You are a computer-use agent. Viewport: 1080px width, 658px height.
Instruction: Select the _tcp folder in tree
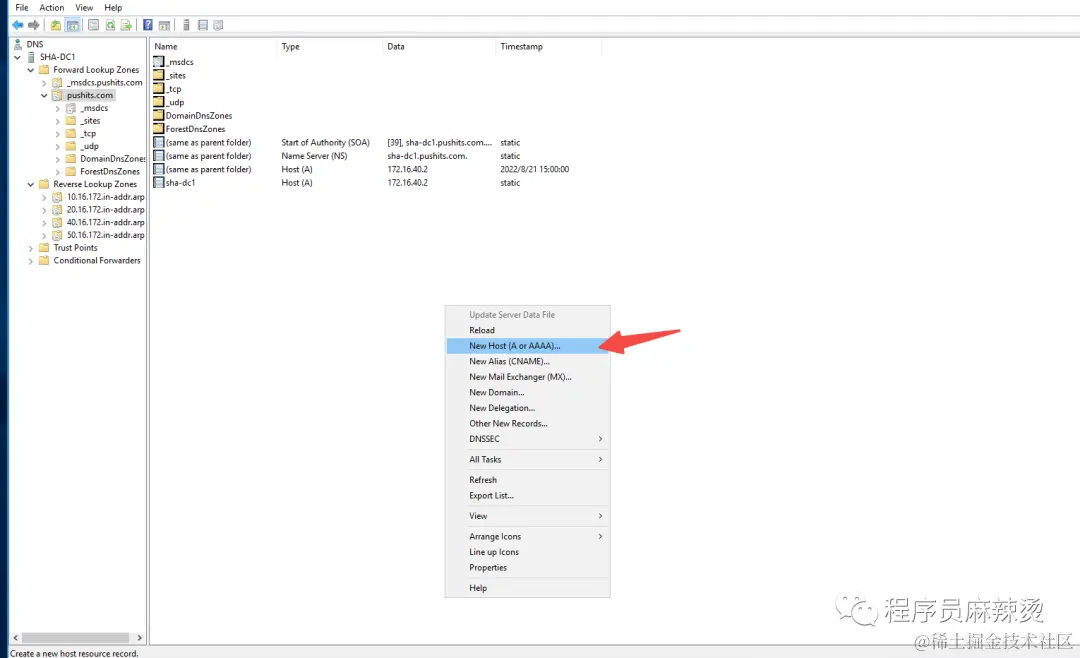tap(88, 134)
